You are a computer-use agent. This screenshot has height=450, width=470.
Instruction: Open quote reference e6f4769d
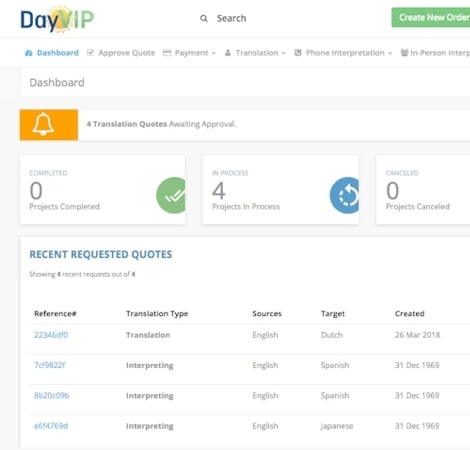click(51, 426)
